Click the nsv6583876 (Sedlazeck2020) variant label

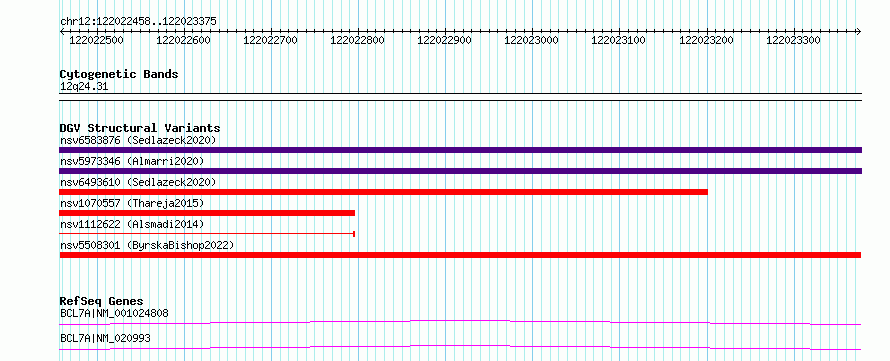(x=138, y=140)
